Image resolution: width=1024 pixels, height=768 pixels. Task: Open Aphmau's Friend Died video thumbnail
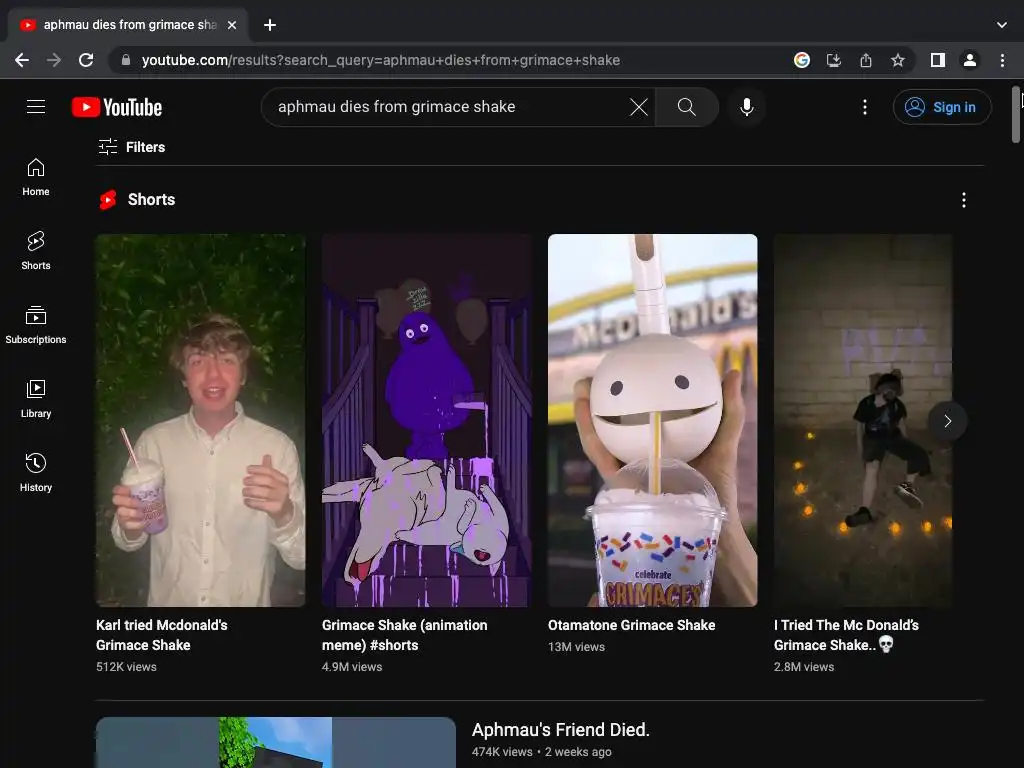[x=276, y=743]
